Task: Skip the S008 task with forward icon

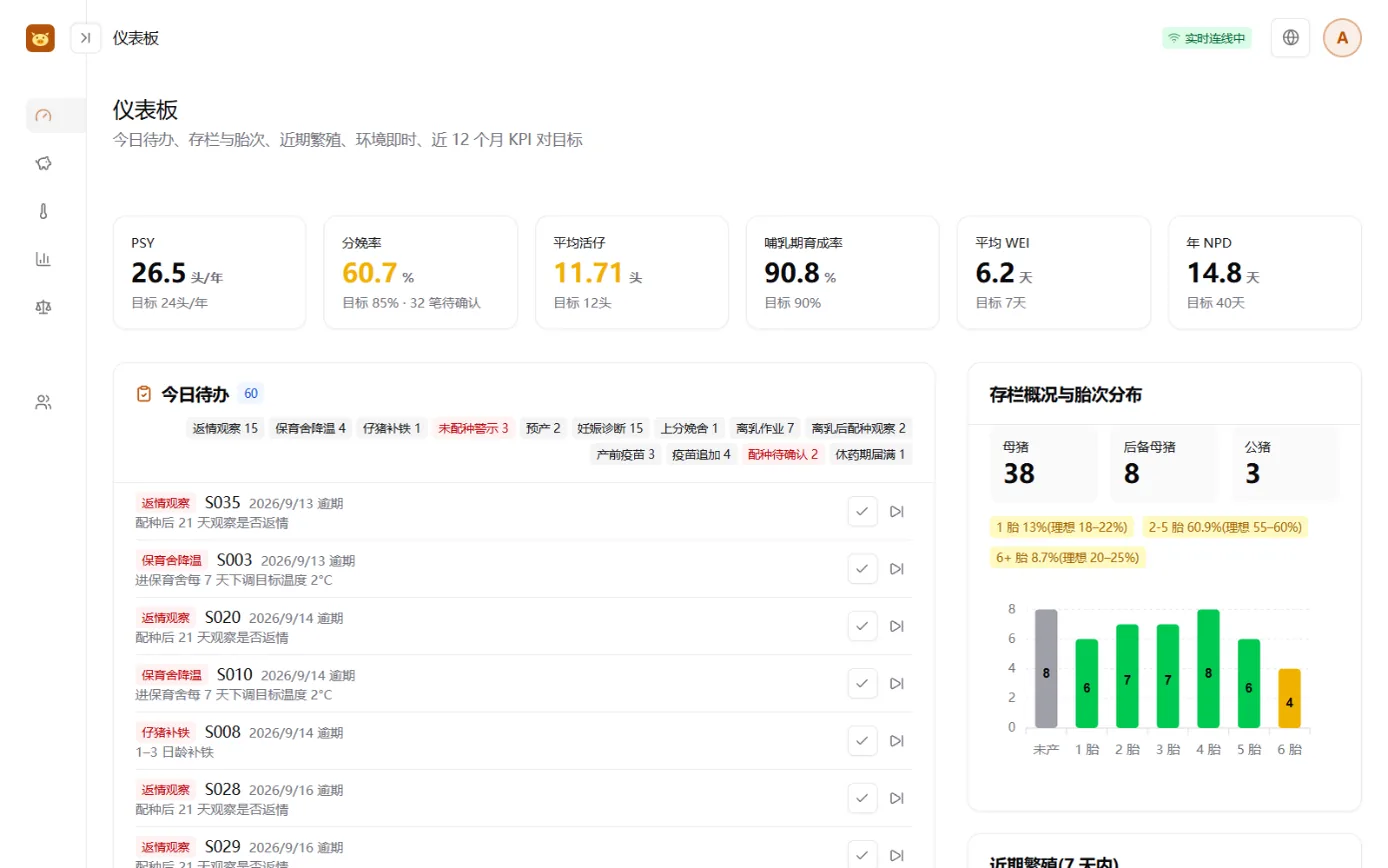Action: 897,741
